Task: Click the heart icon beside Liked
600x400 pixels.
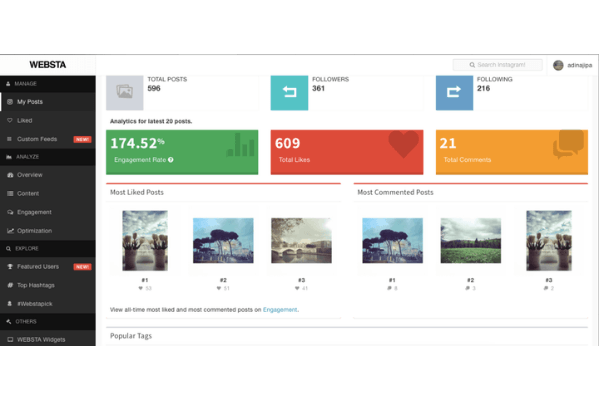Action: coord(10,120)
